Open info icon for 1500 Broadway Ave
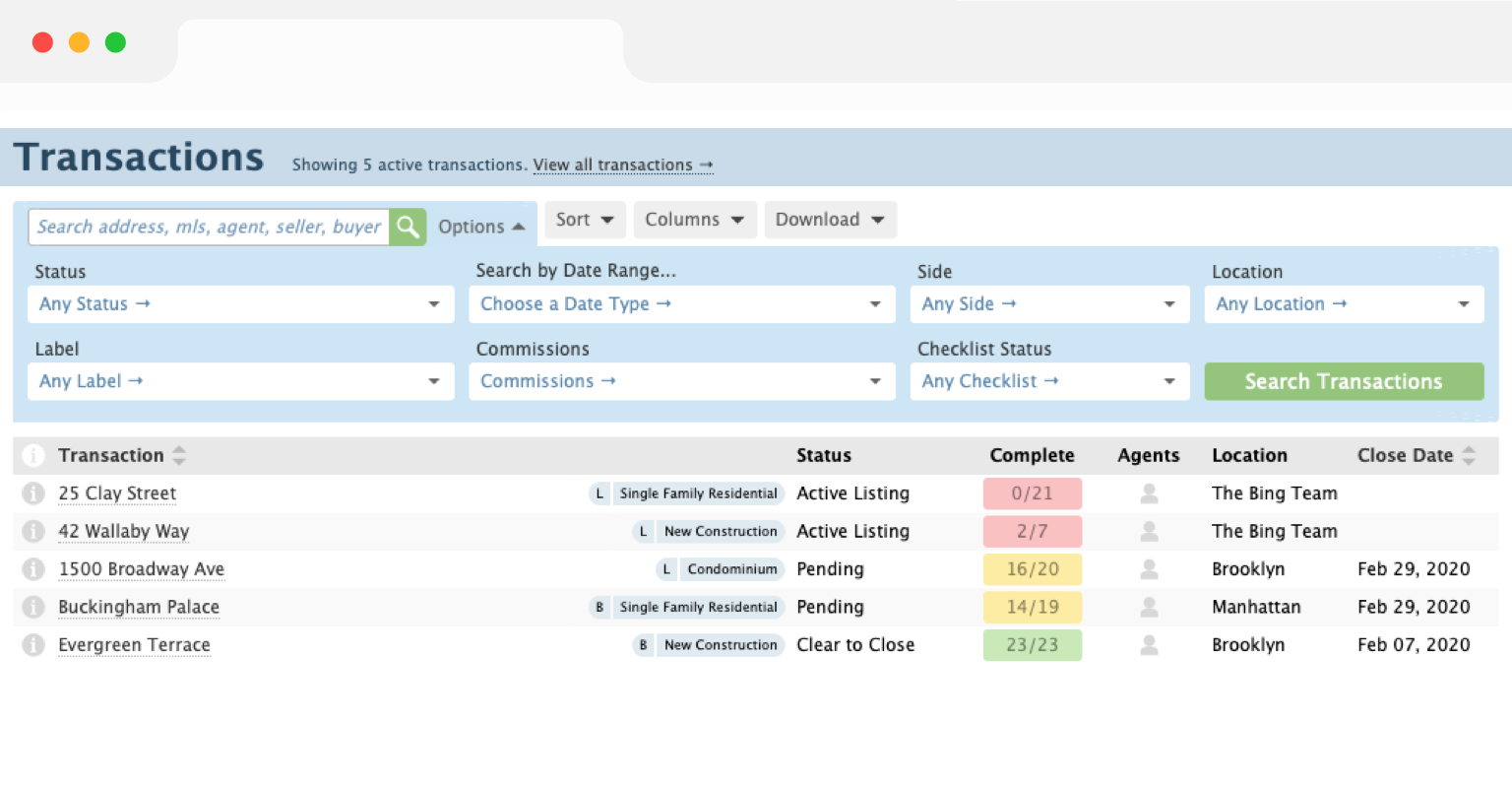Viewport: 1512px width, 788px height. [x=33, y=569]
